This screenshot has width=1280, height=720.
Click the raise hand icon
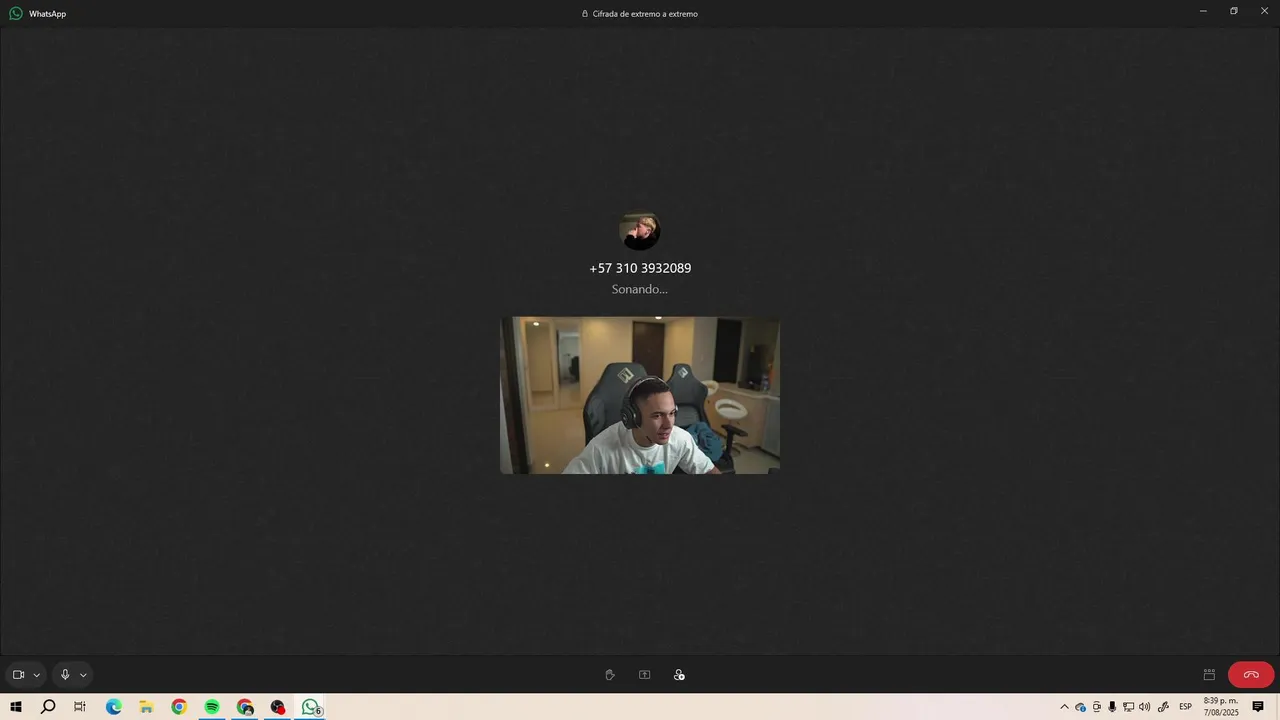point(610,675)
